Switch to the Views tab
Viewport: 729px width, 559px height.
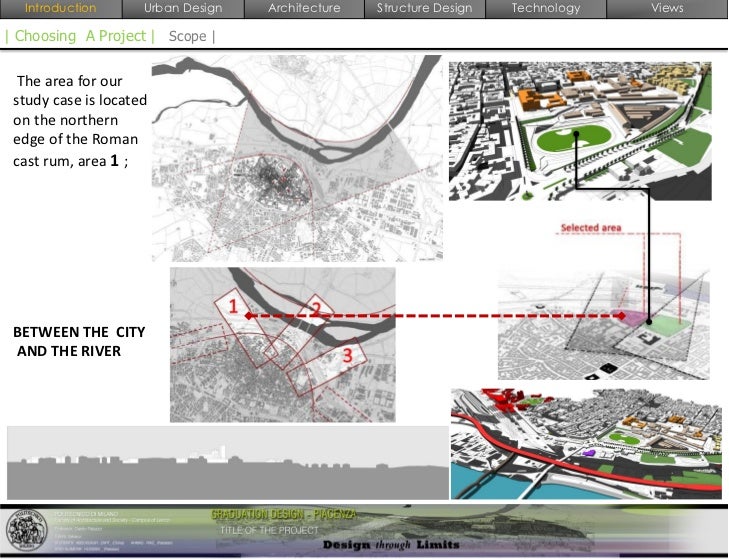(667, 8)
